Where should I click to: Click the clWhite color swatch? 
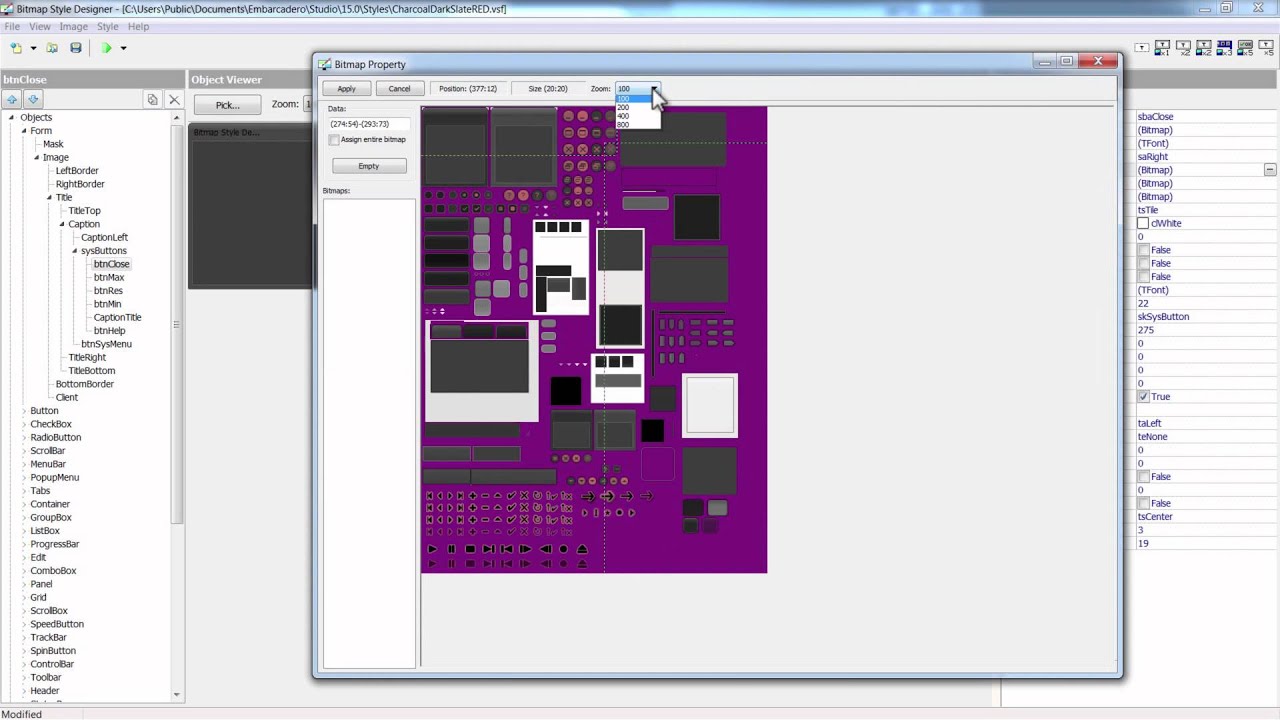[x=1143, y=224]
